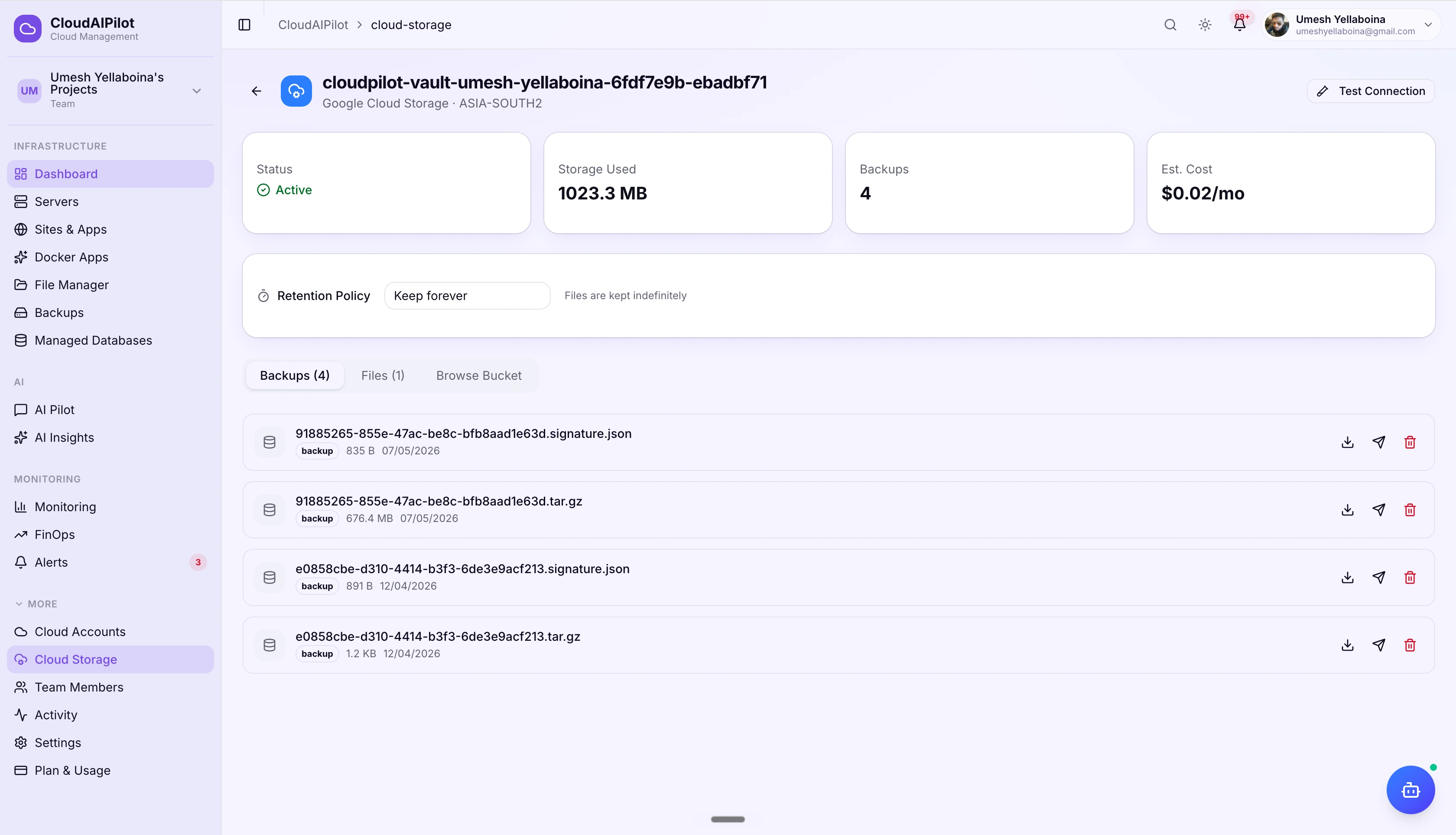Screen dimensions: 1456x835
Task: Toggle light/dark theme sun icon
Action: tap(1204, 25)
